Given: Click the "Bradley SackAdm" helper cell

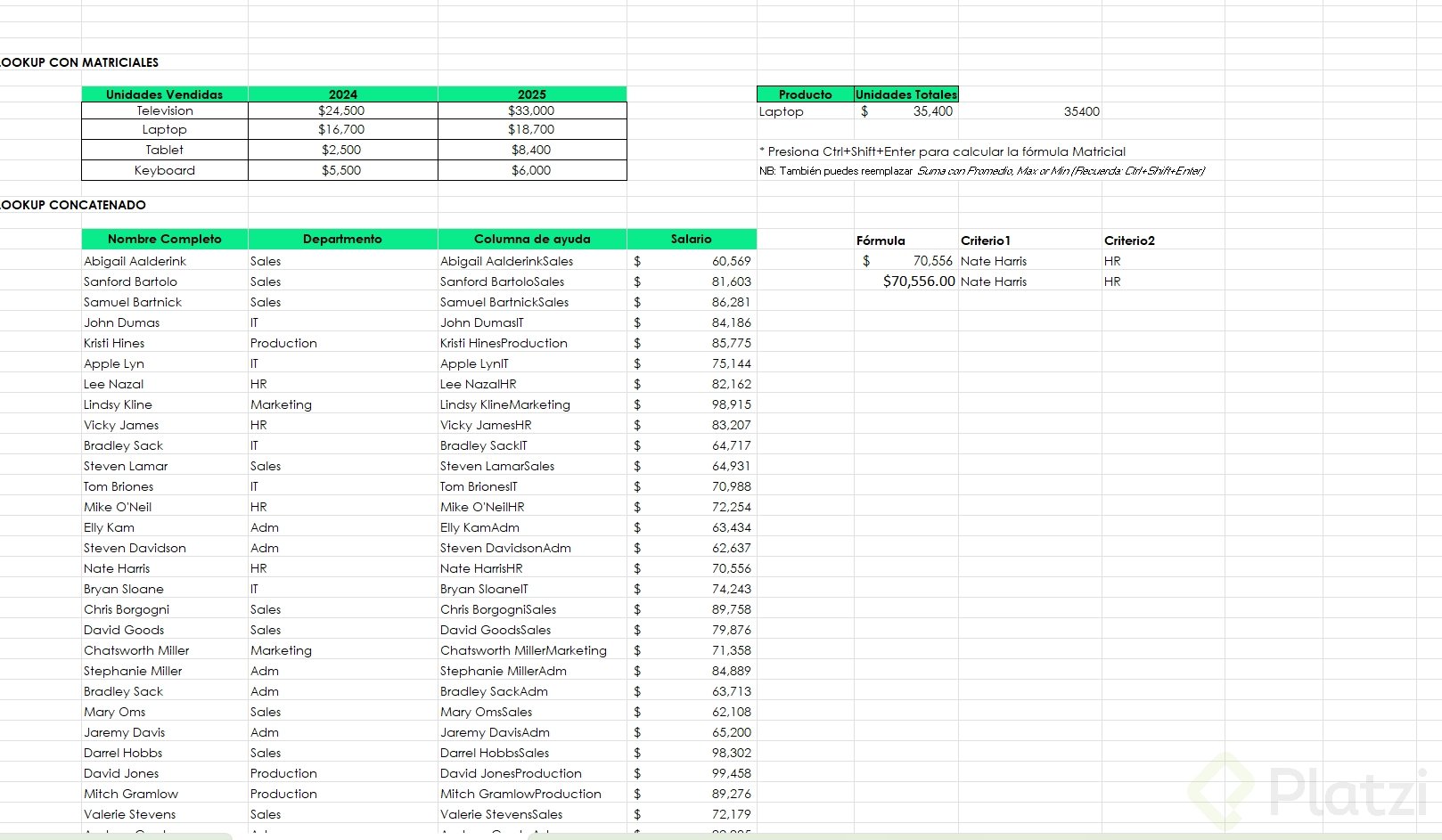Looking at the screenshot, I should (532, 691).
